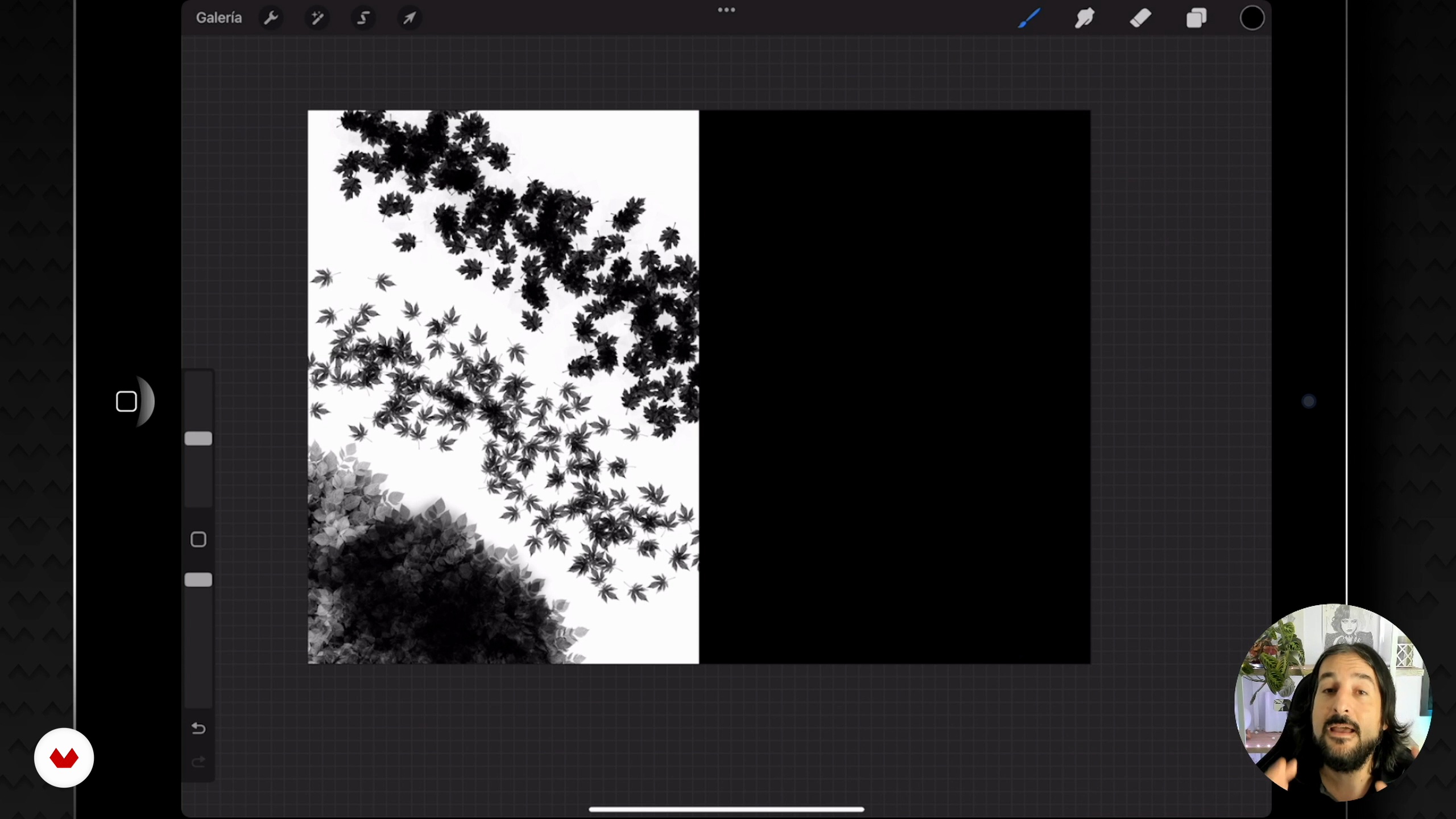Tap the floating square button at left edge
The width and height of the screenshot is (1456, 819).
(126, 402)
